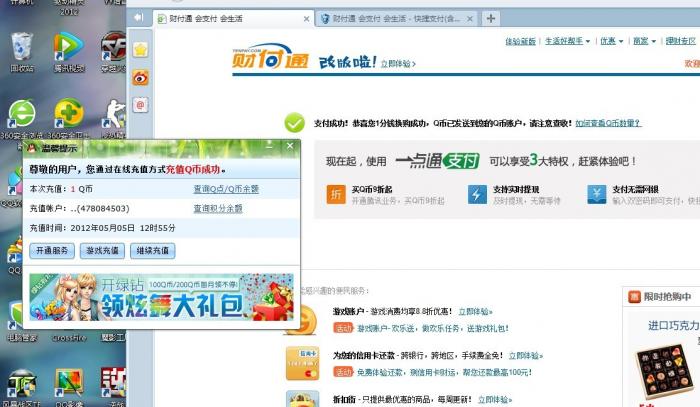The image size is (700, 407).
Task: Expand the 生活好帮手 dropdown menu
Action: tap(567, 41)
